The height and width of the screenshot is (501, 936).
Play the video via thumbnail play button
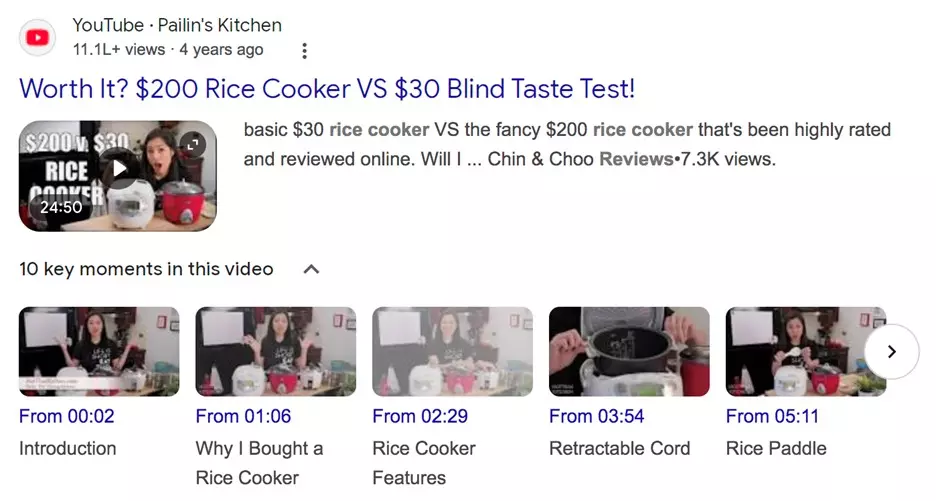(x=119, y=169)
